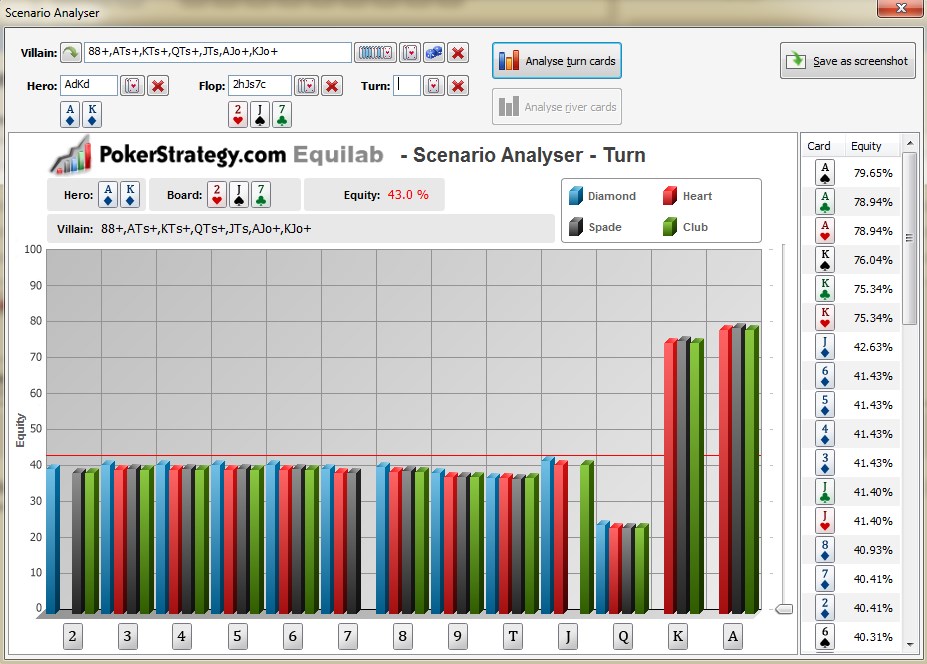Viewport: 927px width, 664px height.
Task: Save the analysis as a screenshot
Action: pyautogui.click(x=845, y=60)
